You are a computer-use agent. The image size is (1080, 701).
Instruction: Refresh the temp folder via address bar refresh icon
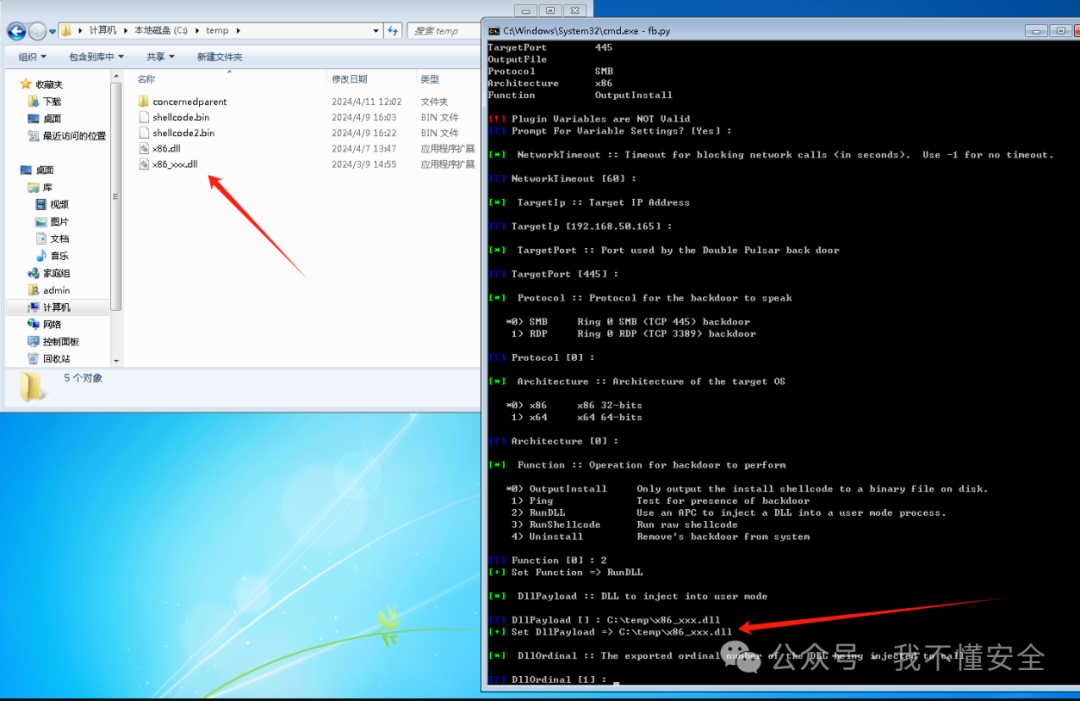(x=393, y=30)
